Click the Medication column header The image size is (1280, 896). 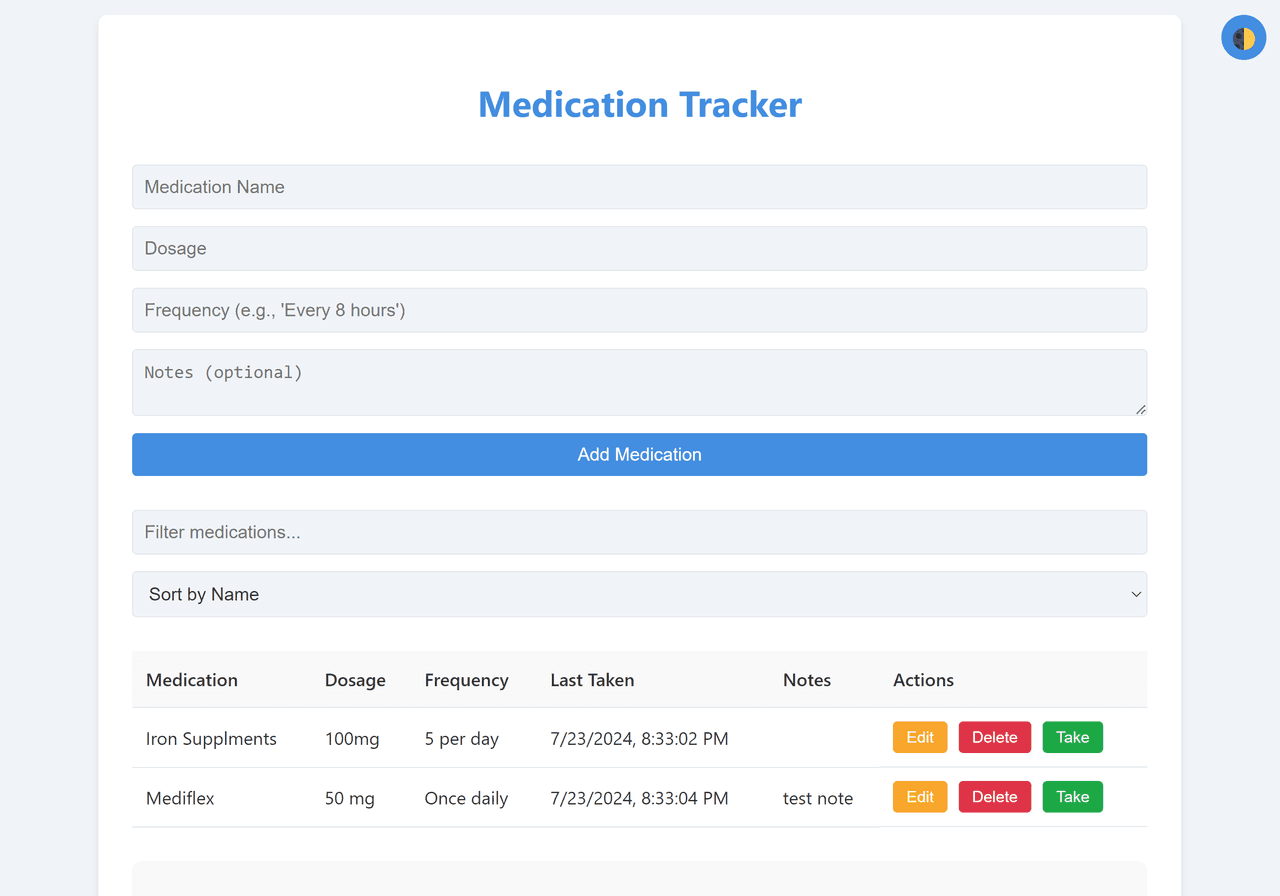(x=192, y=680)
